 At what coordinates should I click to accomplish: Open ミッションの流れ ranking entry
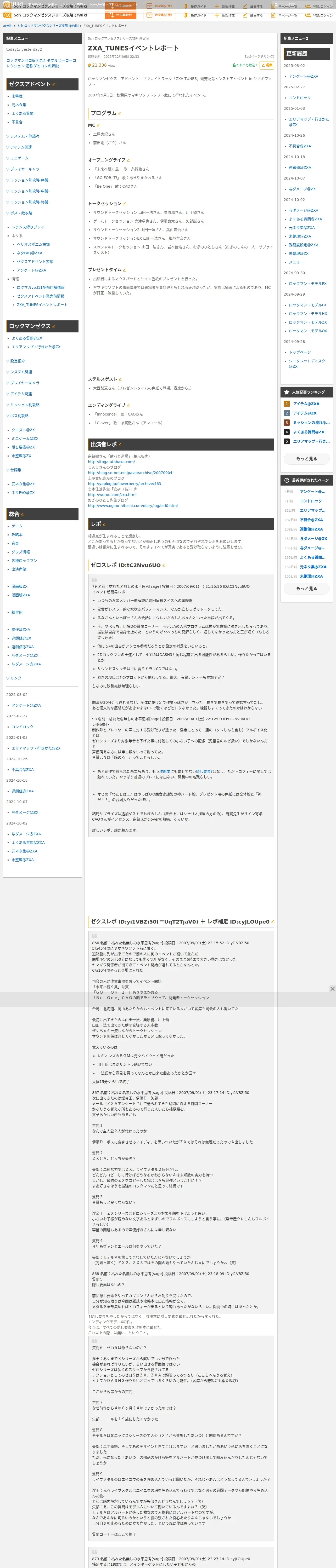tap(312, 422)
